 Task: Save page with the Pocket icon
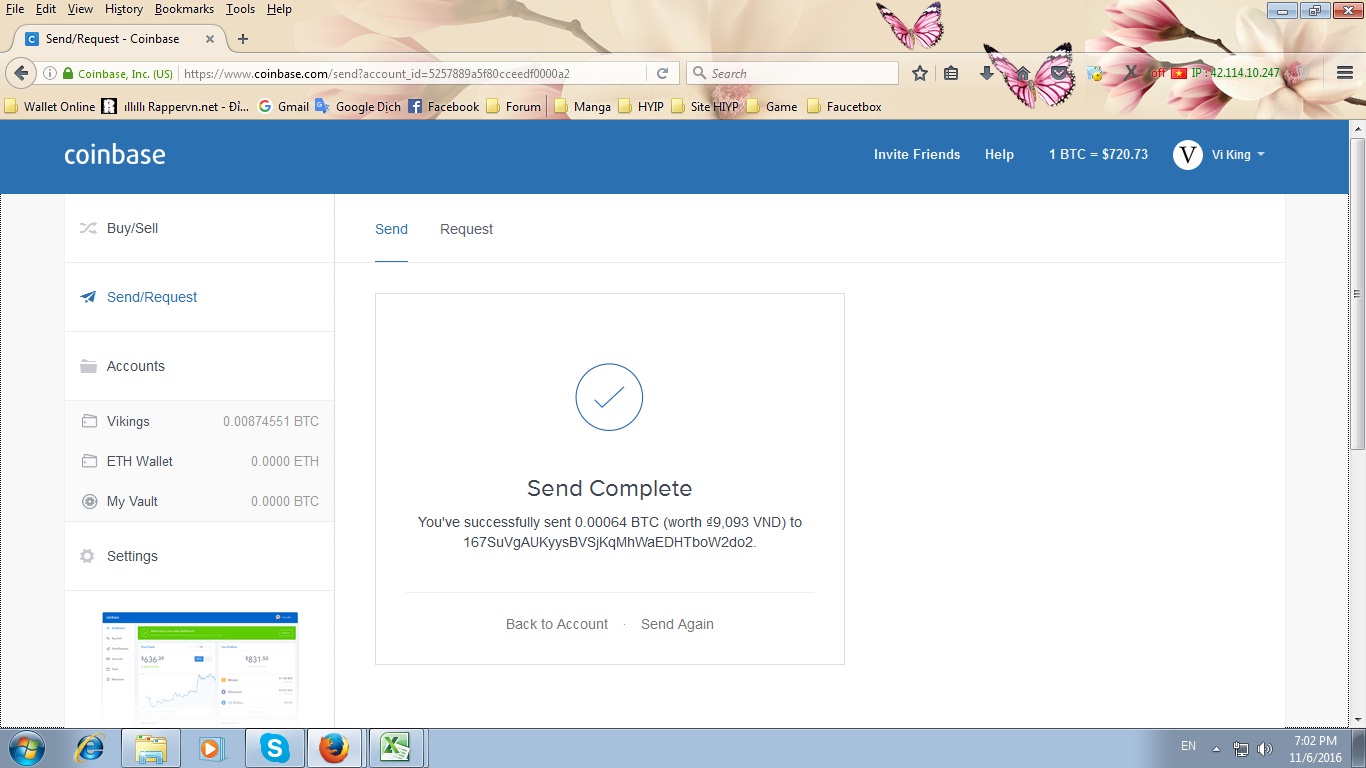click(1058, 73)
